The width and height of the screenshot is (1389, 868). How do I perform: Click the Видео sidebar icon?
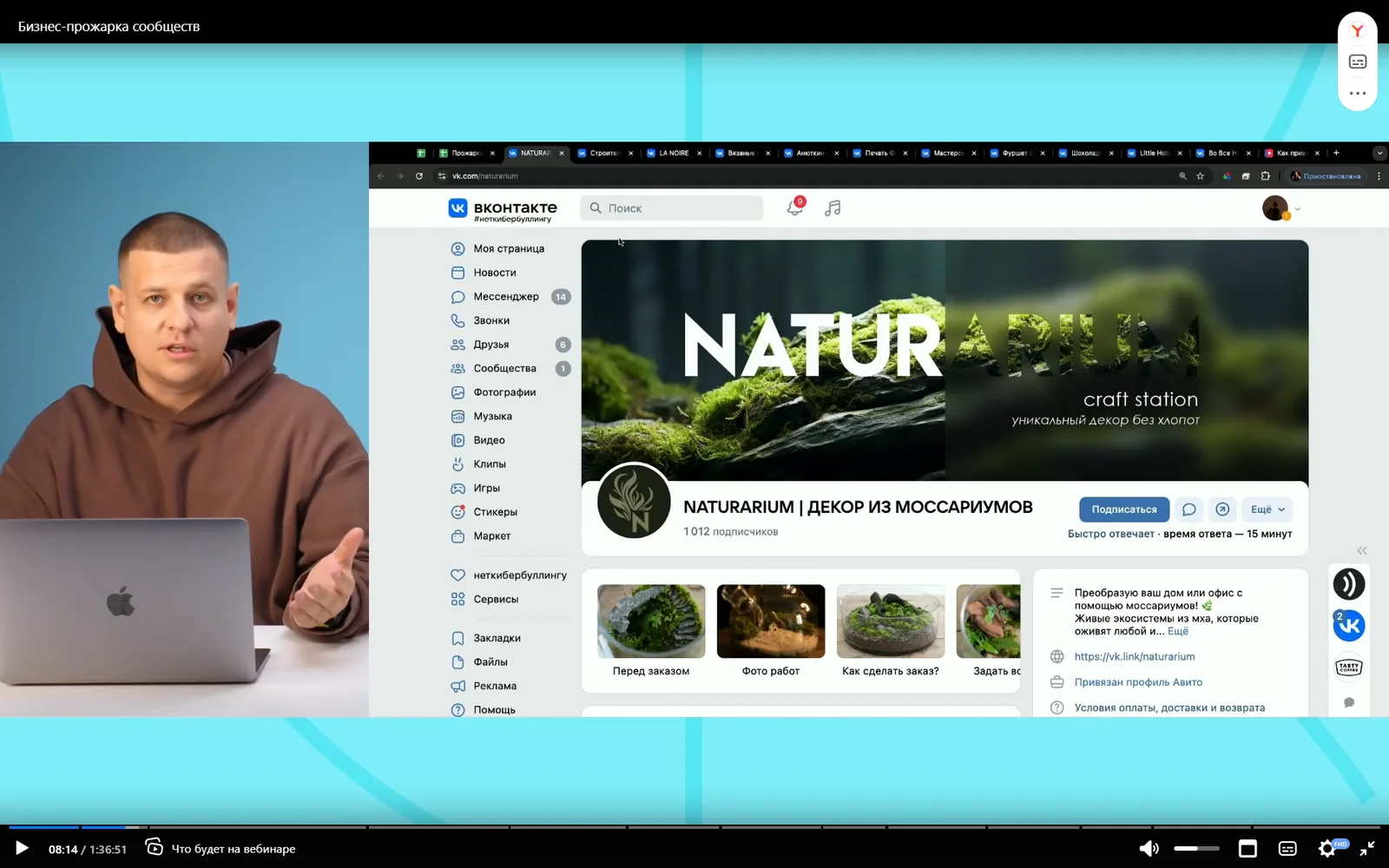[458, 440]
